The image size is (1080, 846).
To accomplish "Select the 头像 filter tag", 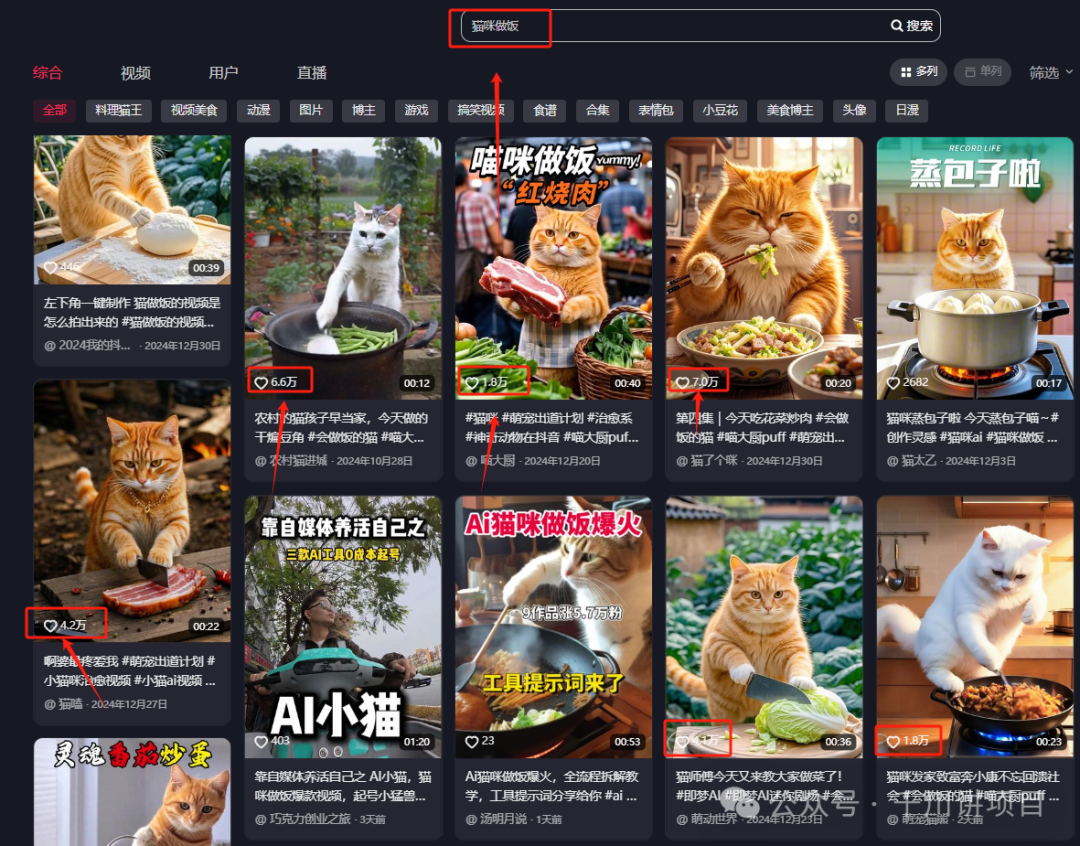I will [x=854, y=110].
